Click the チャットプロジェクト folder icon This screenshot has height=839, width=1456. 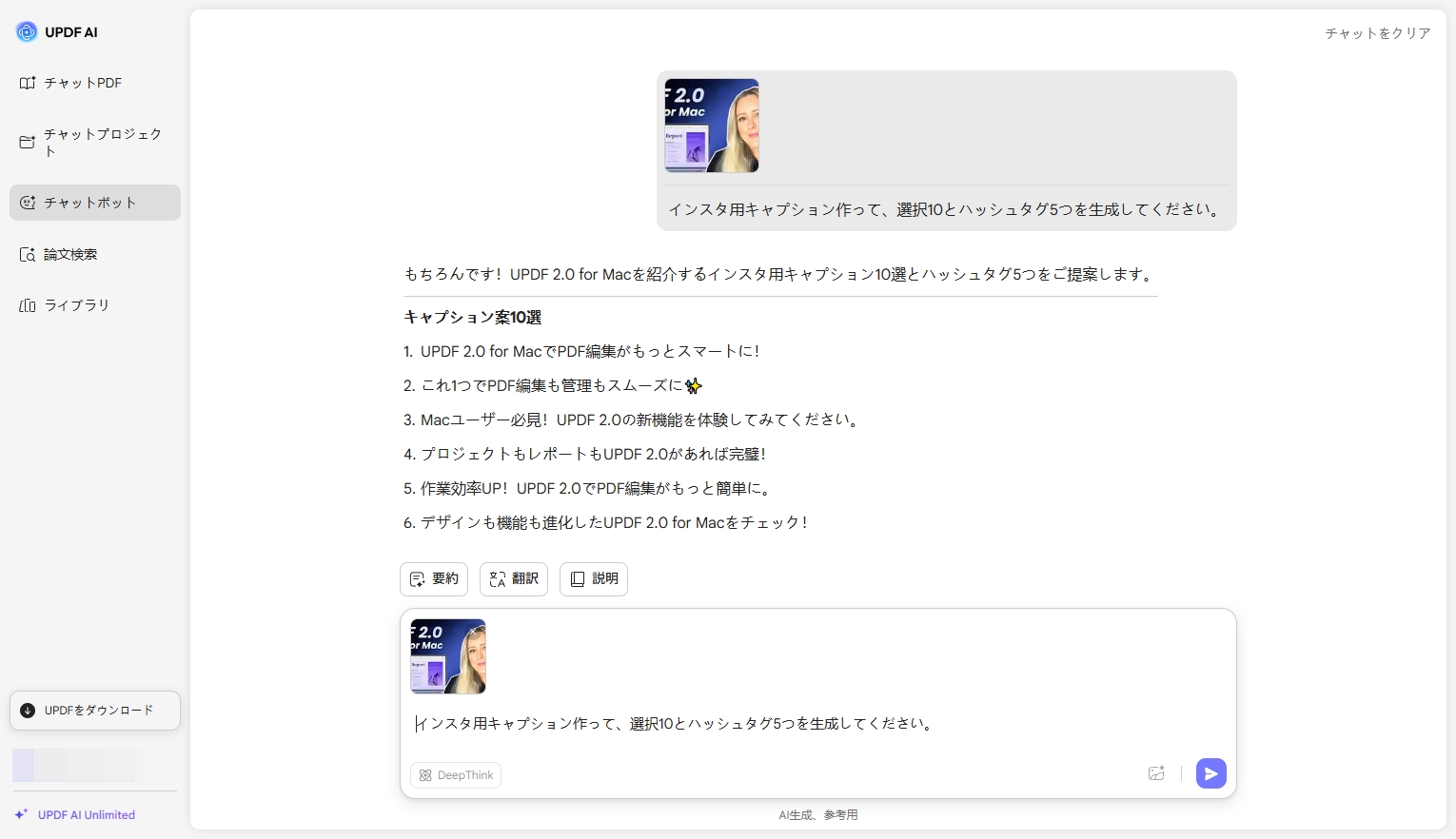tap(28, 142)
